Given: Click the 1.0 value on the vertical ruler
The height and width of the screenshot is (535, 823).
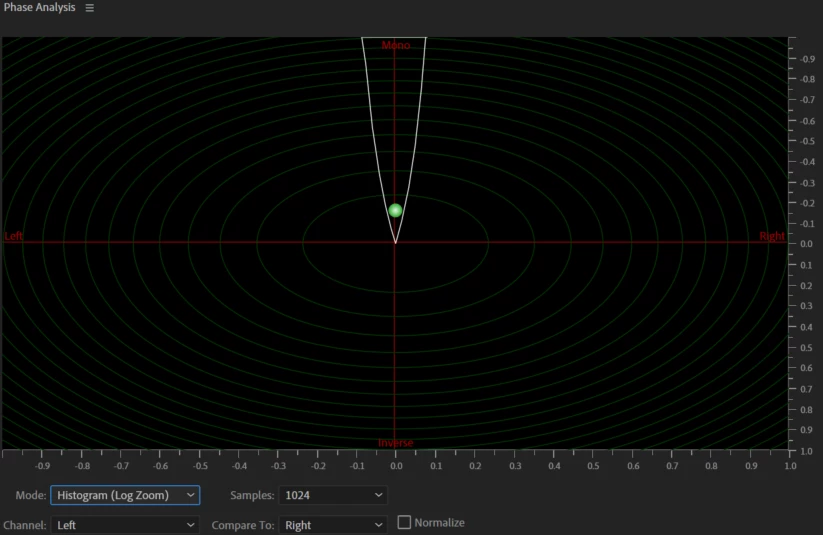Looking at the screenshot, I should point(807,451).
